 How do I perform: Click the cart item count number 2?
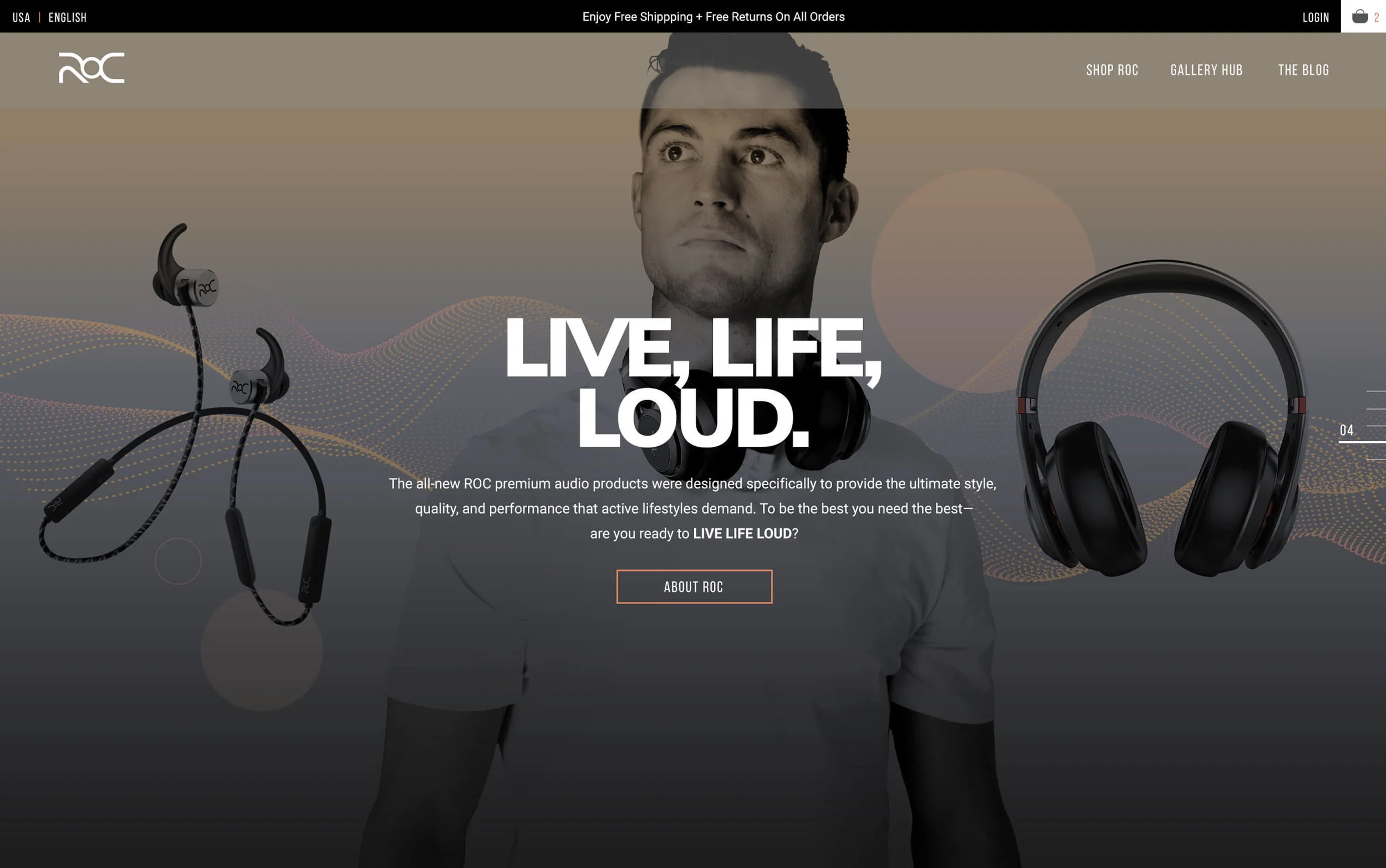[x=1376, y=17]
